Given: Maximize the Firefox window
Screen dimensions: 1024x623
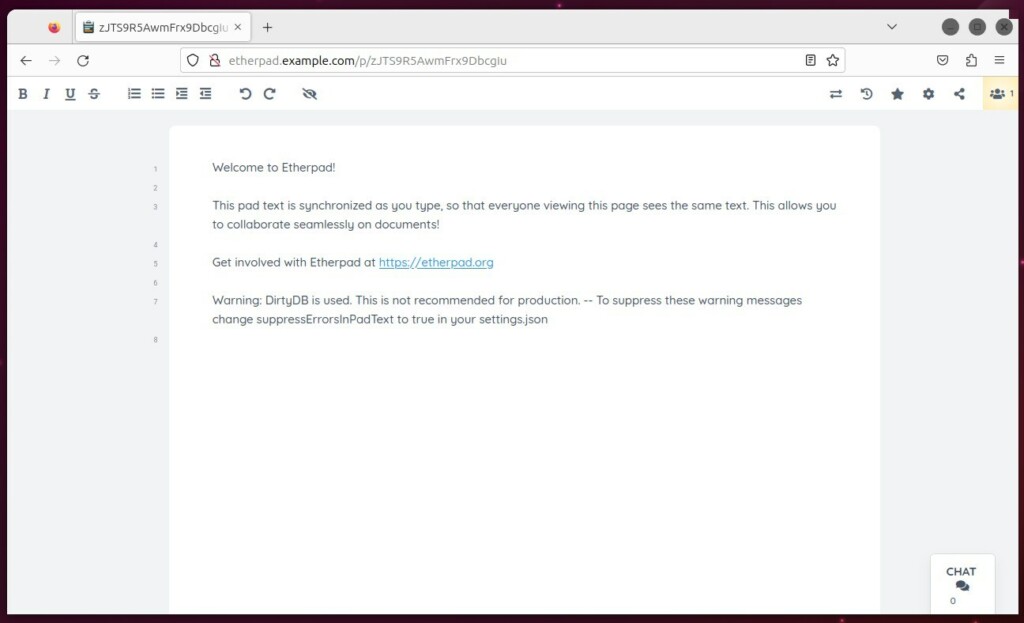Looking at the screenshot, I should click(x=977, y=27).
